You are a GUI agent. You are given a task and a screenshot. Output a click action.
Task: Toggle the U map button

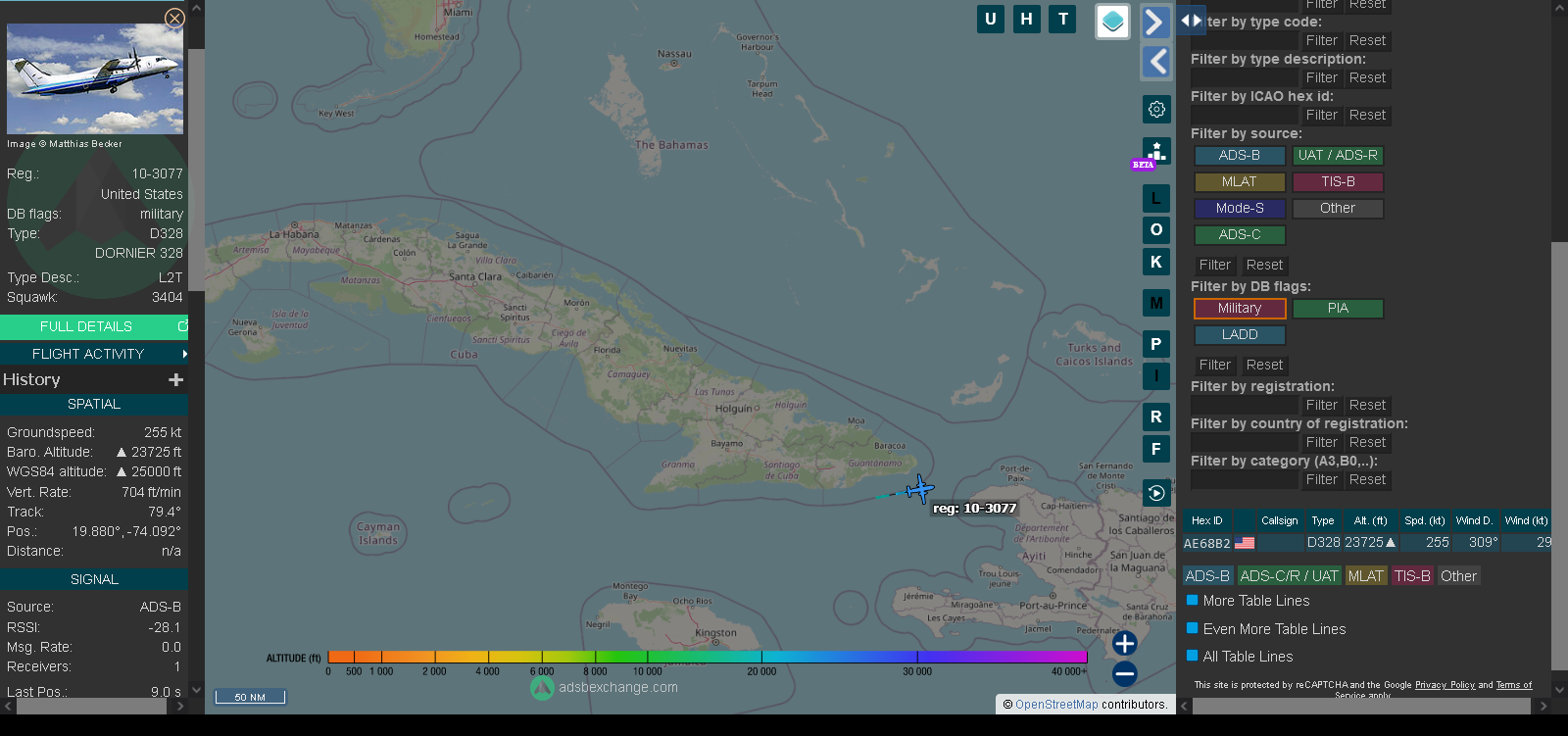point(991,19)
